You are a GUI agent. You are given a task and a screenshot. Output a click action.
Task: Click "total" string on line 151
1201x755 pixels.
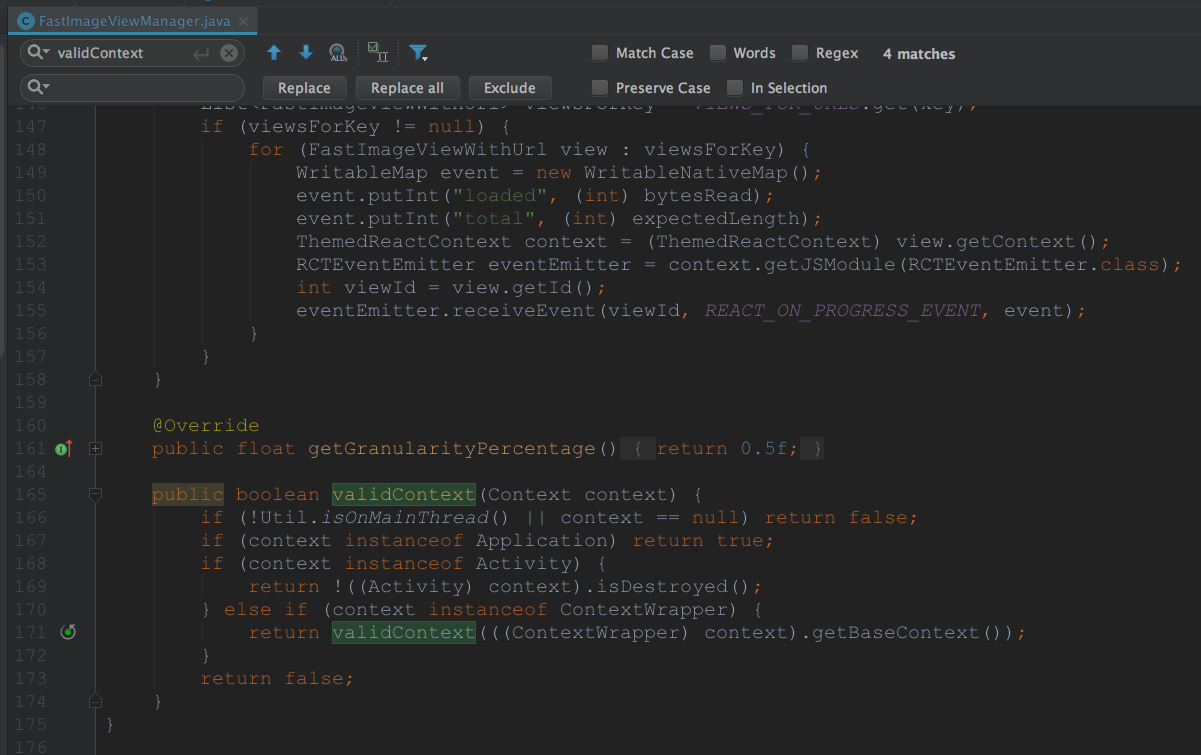point(494,219)
